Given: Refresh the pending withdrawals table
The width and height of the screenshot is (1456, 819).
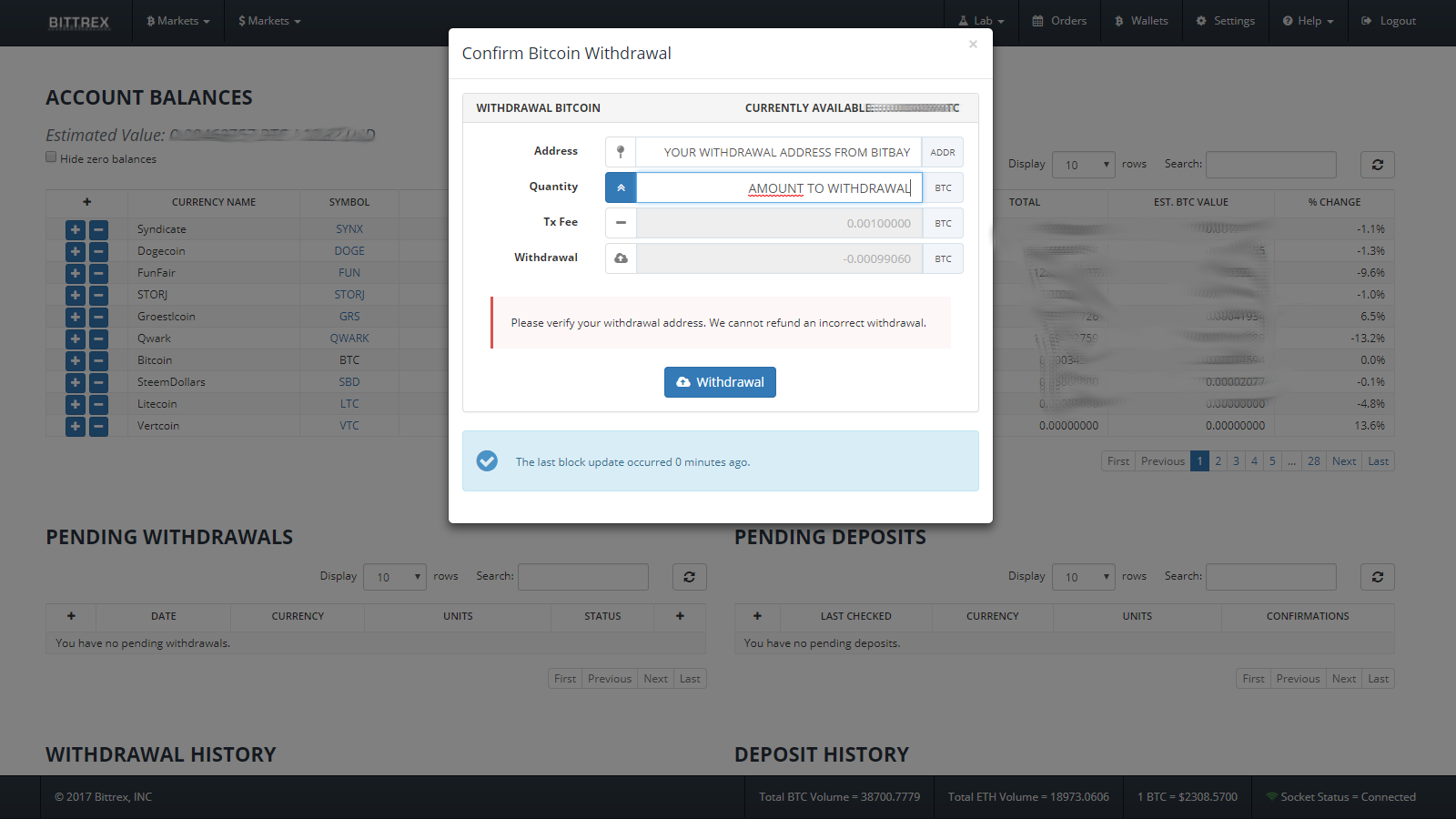Looking at the screenshot, I should tap(690, 577).
